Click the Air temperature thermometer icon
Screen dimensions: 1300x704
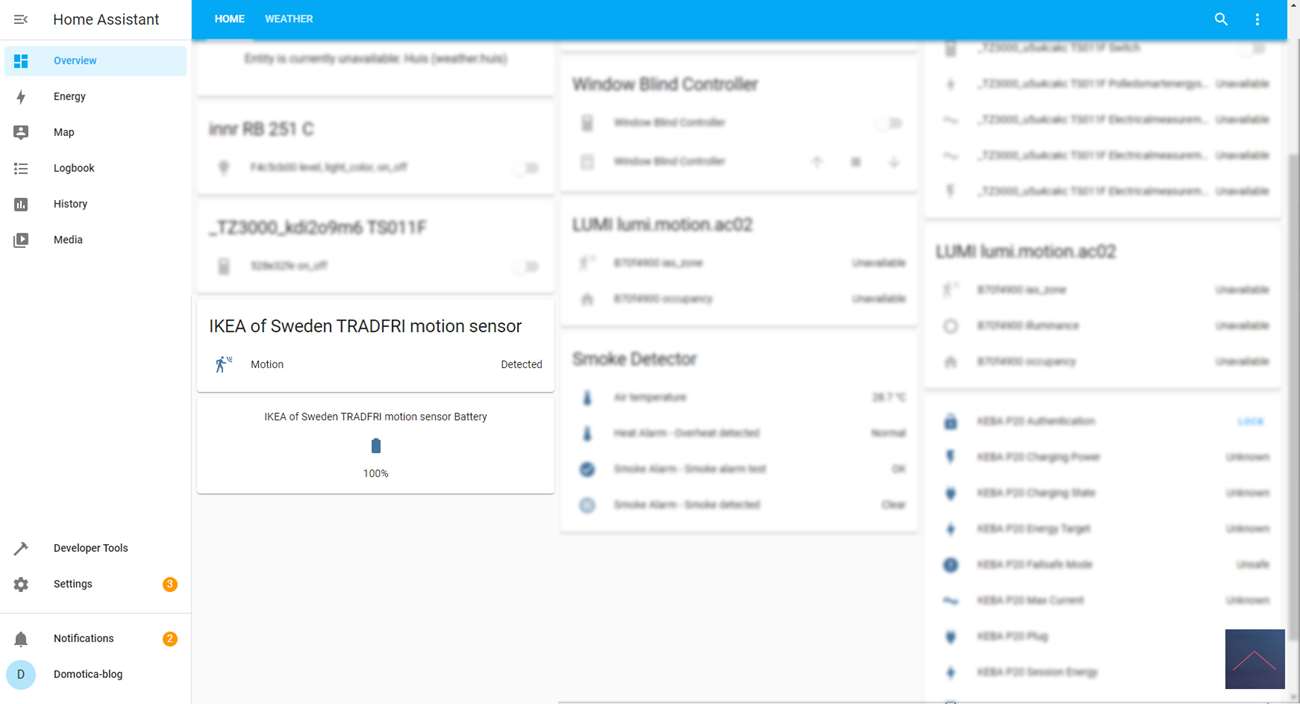587,398
